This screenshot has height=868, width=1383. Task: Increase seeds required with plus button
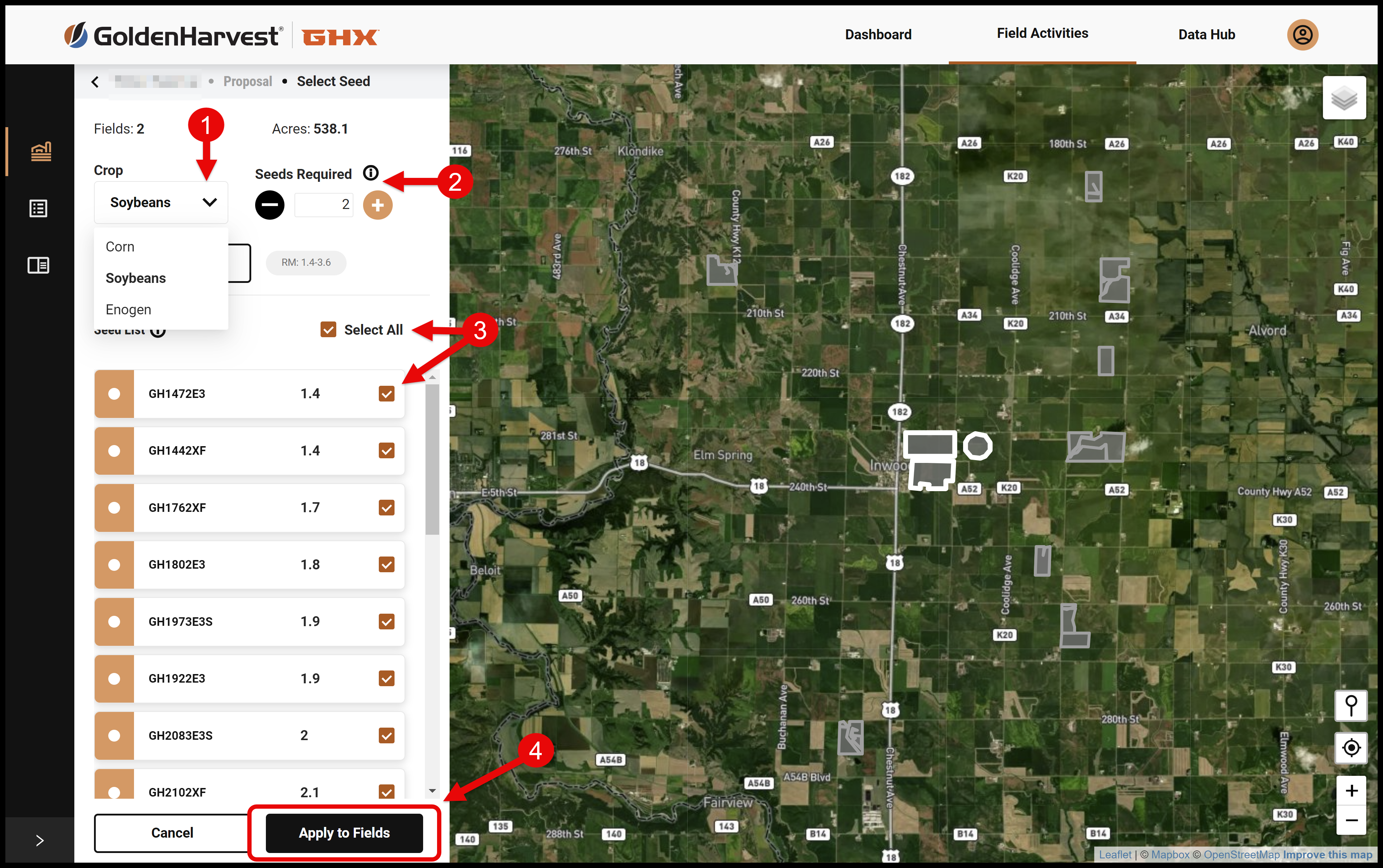(x=377, y=205)
